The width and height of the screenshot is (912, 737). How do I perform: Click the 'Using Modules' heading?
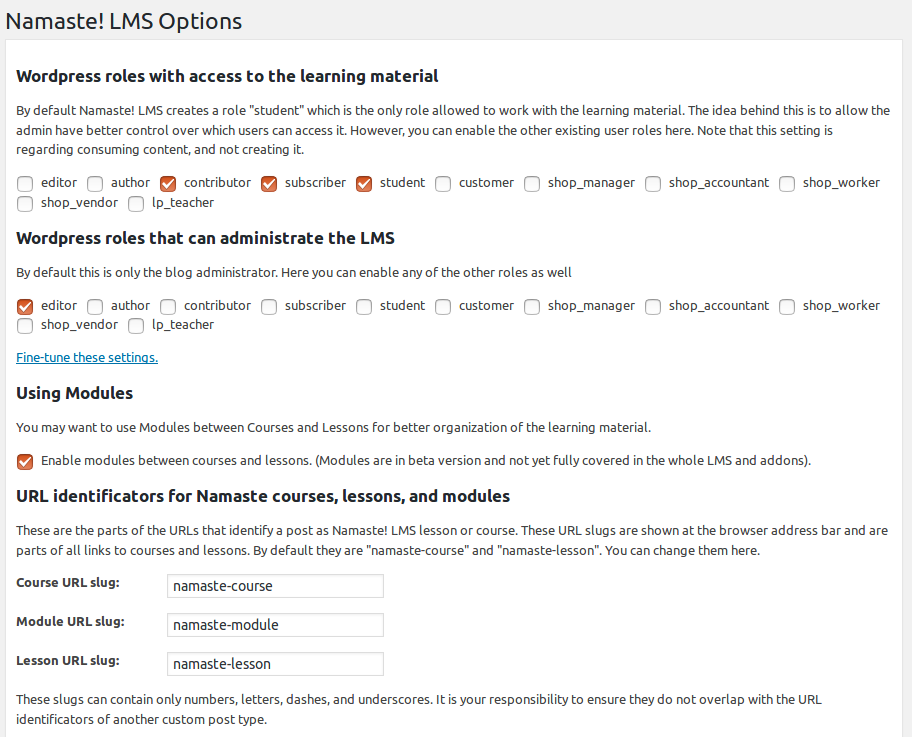point(74,393)
